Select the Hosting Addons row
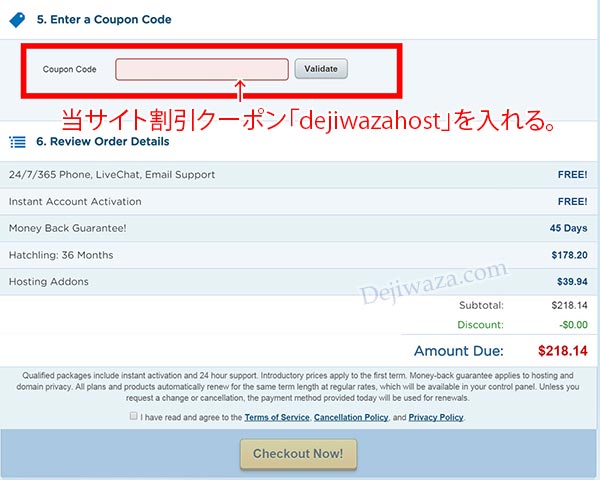The image size is (600, 480). [300, 282]
